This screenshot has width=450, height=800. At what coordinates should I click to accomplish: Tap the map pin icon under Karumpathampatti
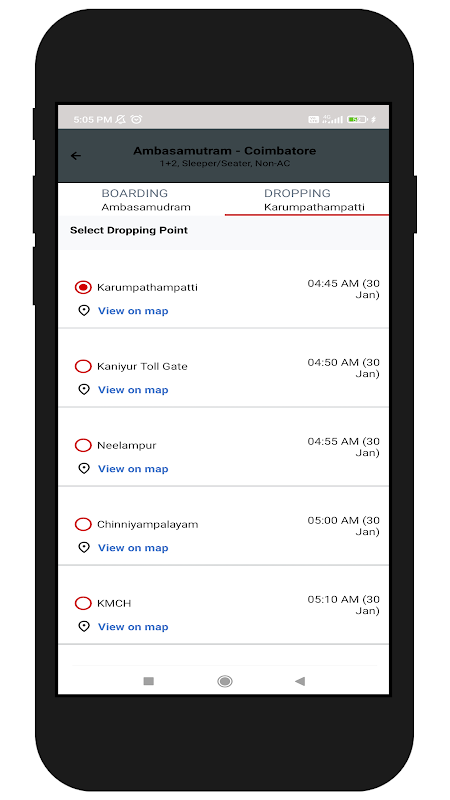[x=84, y=311]
